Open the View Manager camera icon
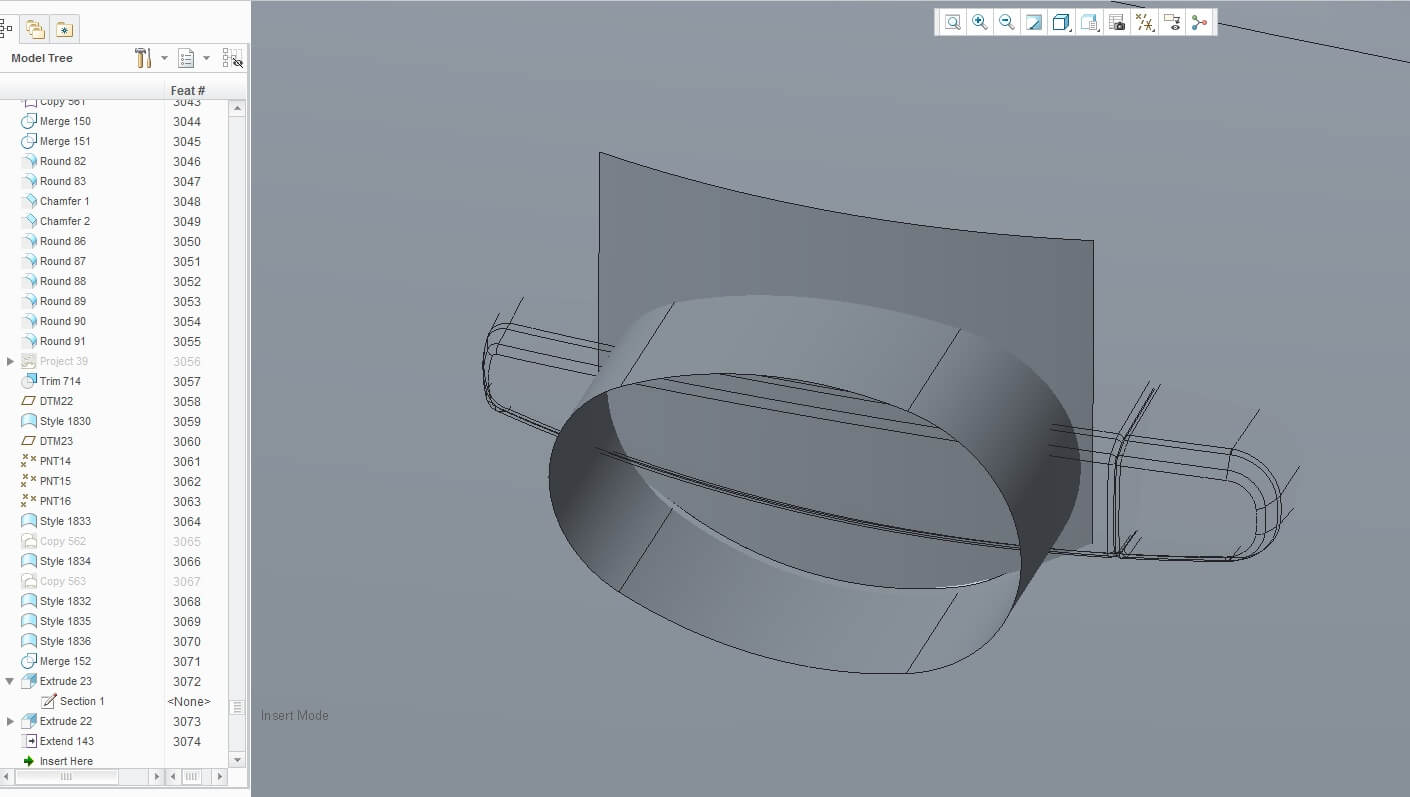The height and width of the screenshot is (797, 1410). pos(1117,22)
